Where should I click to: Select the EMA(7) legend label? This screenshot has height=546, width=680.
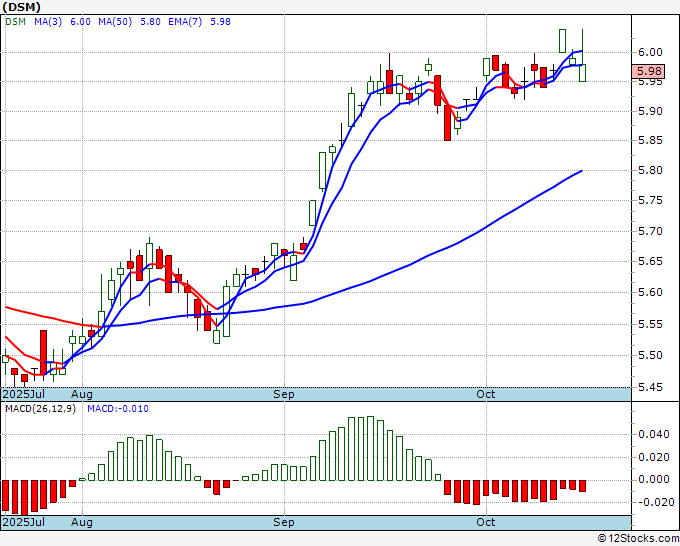point(185,22)
